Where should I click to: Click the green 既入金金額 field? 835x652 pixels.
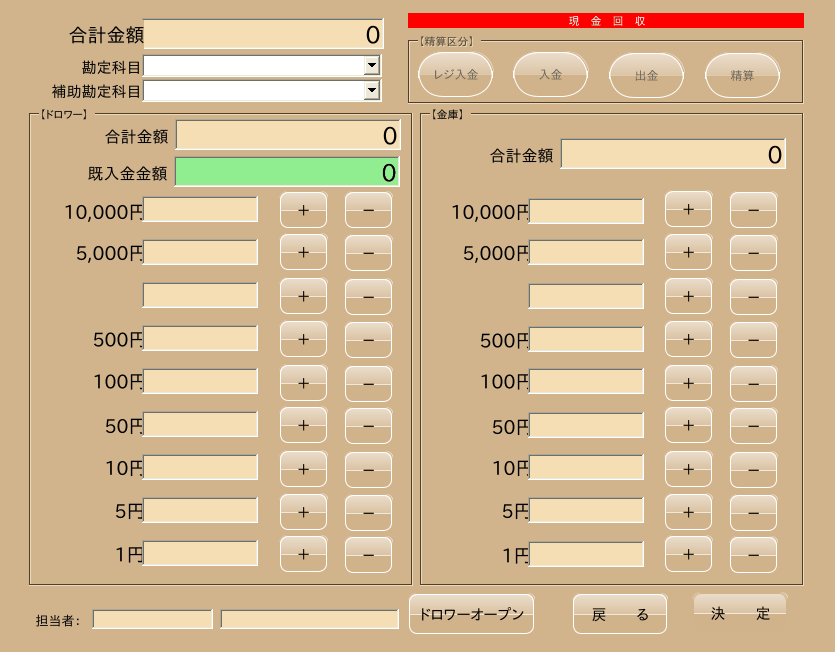tap(288, 172)
